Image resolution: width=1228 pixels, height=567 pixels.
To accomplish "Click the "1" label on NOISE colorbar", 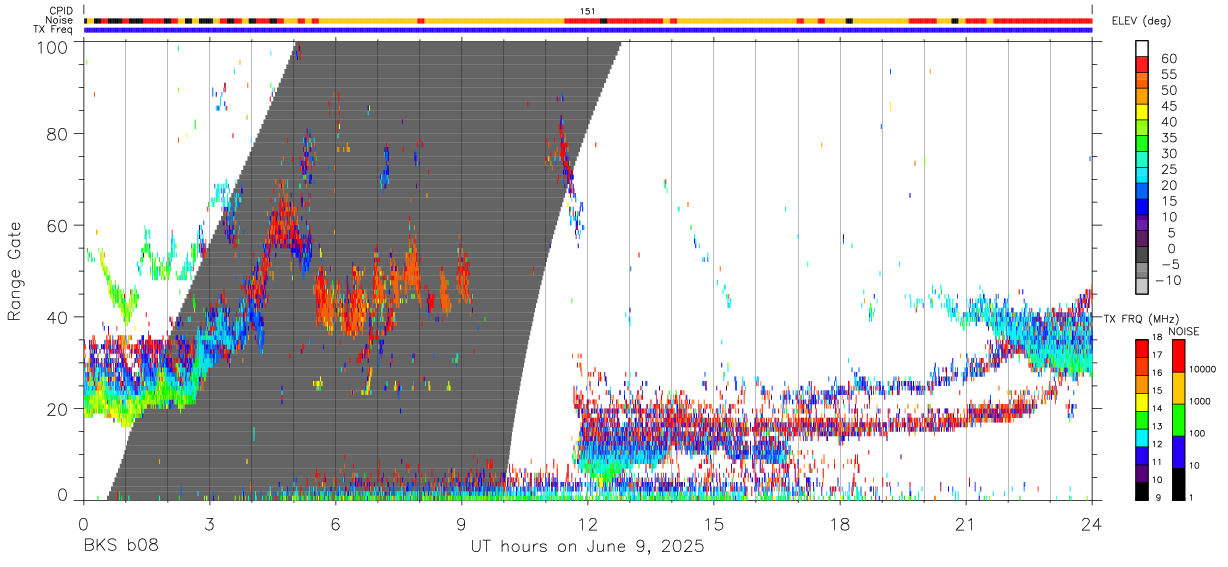I will click(1191, 498).
